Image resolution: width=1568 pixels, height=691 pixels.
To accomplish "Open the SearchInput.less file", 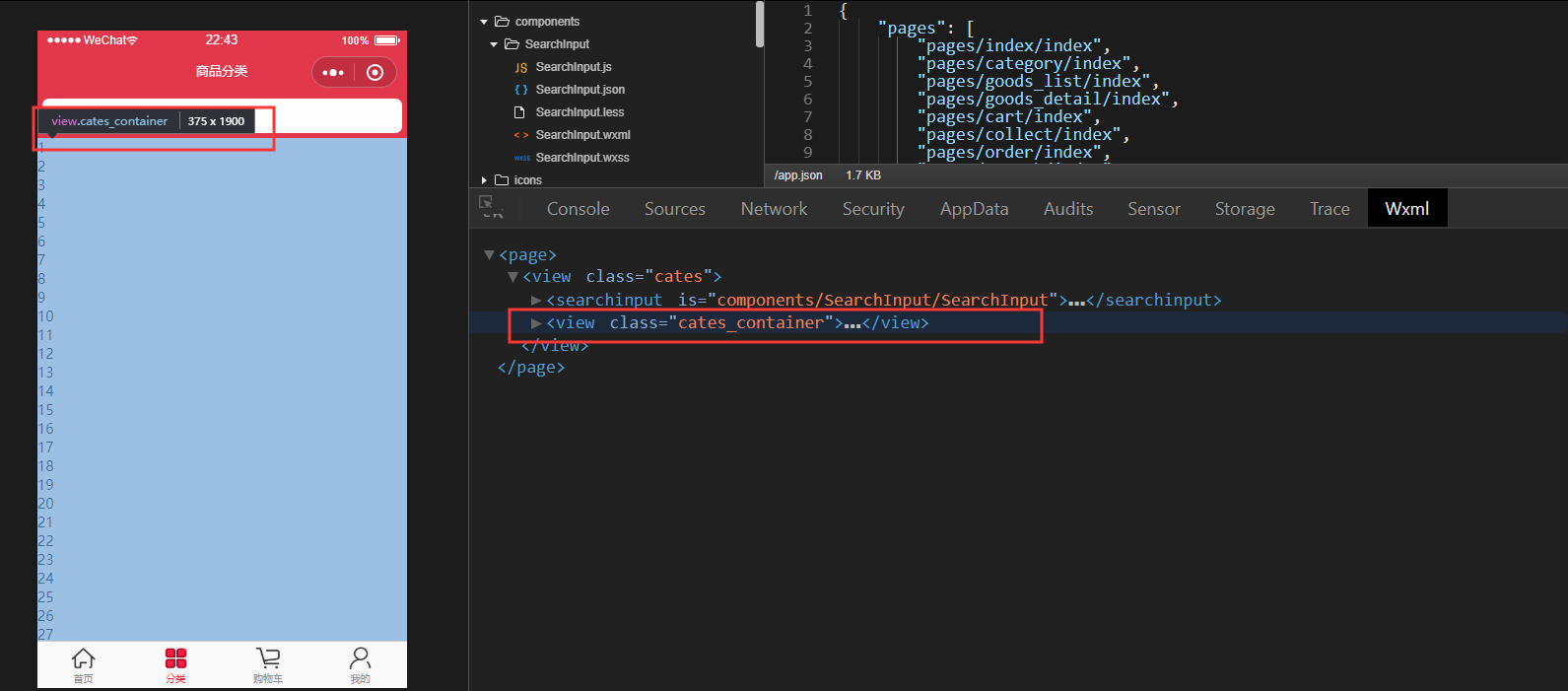I will click(x=579, y=112).
